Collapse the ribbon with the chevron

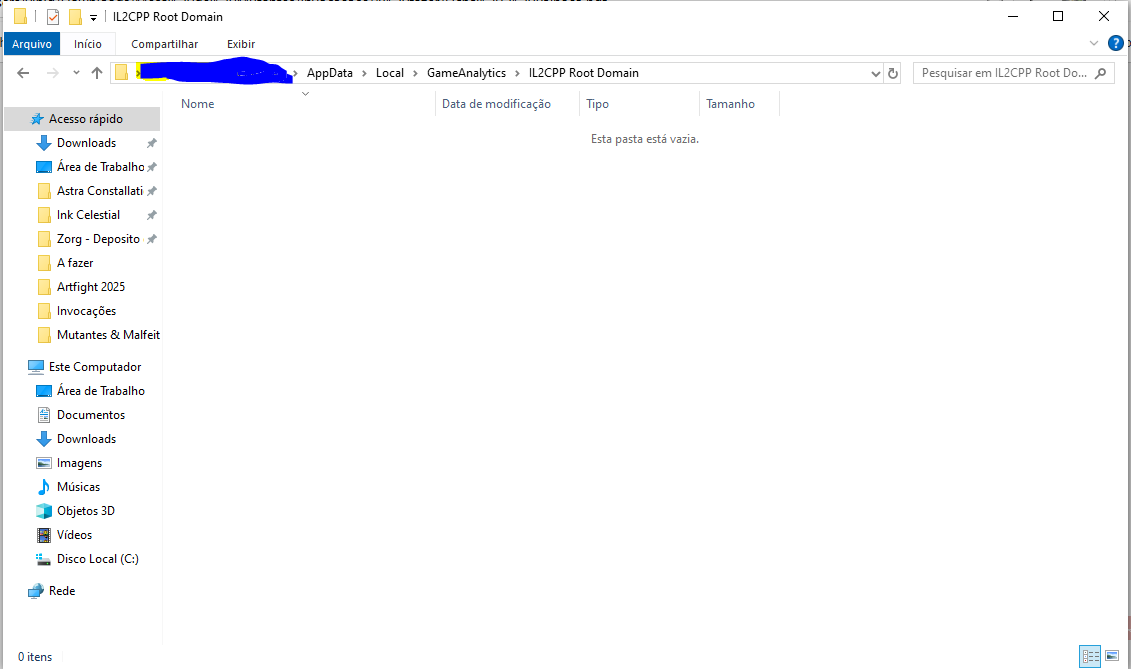coord(1093,43)
